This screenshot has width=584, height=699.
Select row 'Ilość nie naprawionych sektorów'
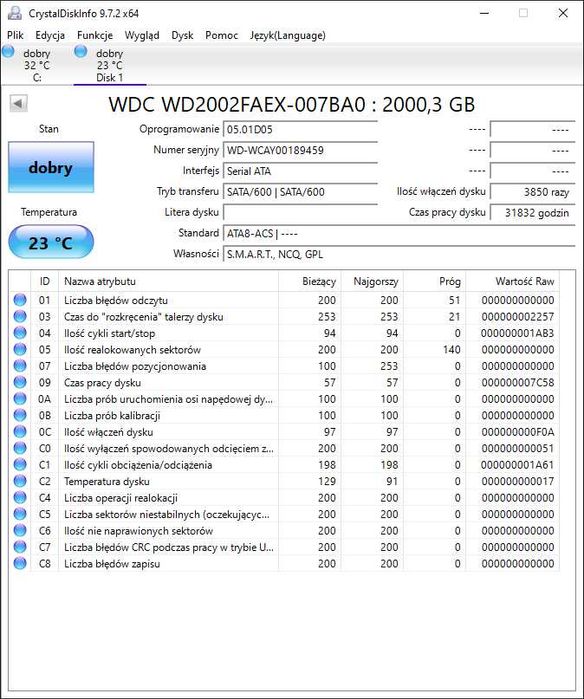click(284, 530)
